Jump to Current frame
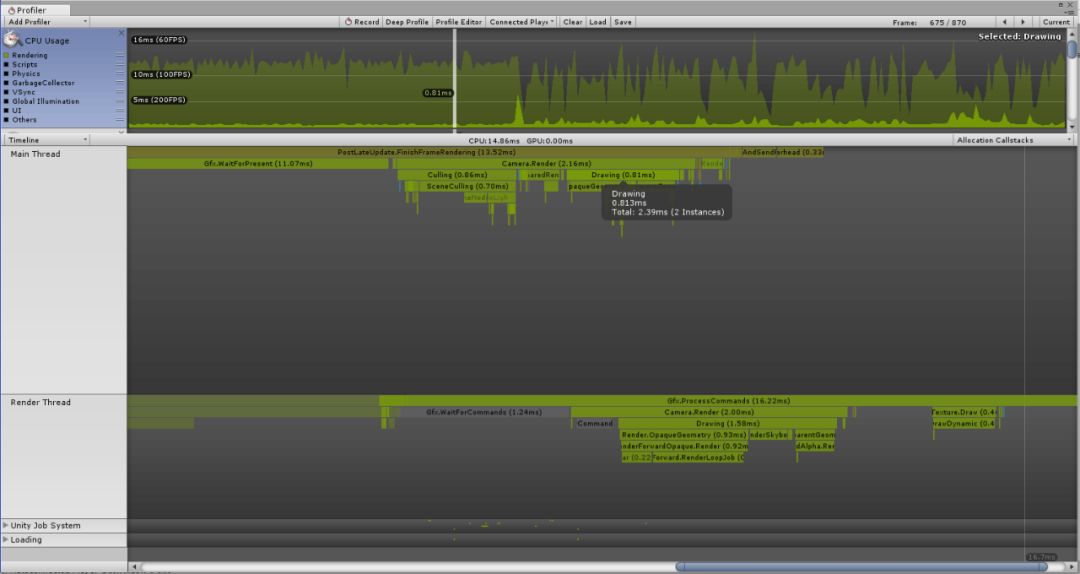The image size is (1080, 574). click(1055, 22)
